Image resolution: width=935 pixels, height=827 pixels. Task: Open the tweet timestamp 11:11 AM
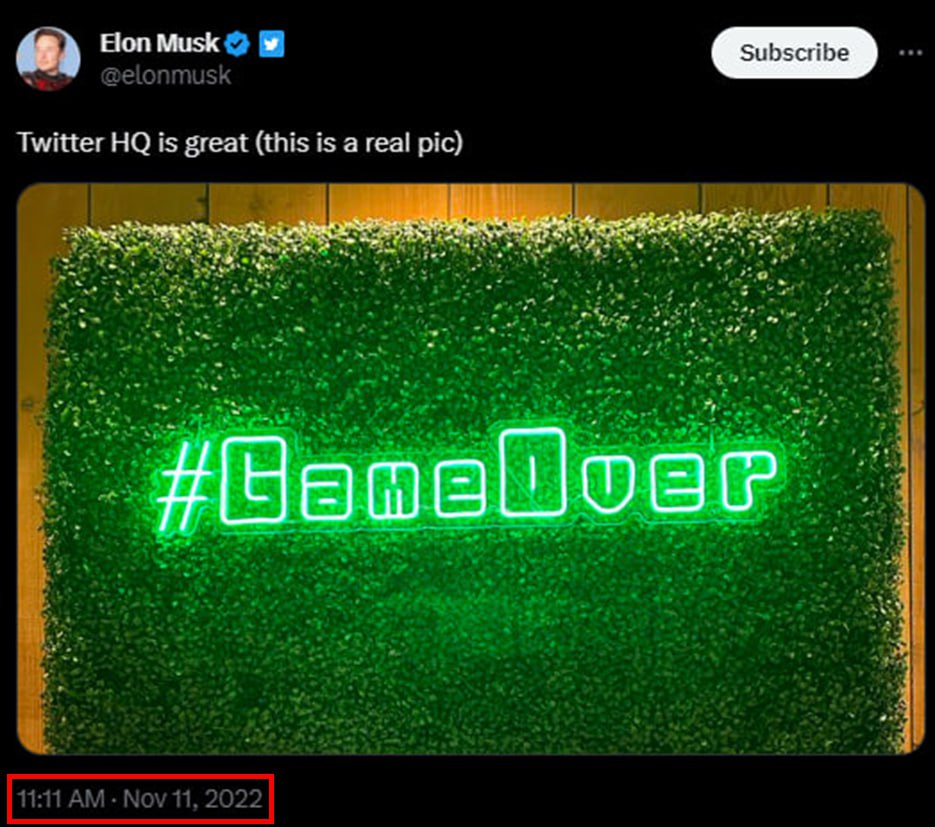[61, 799]
